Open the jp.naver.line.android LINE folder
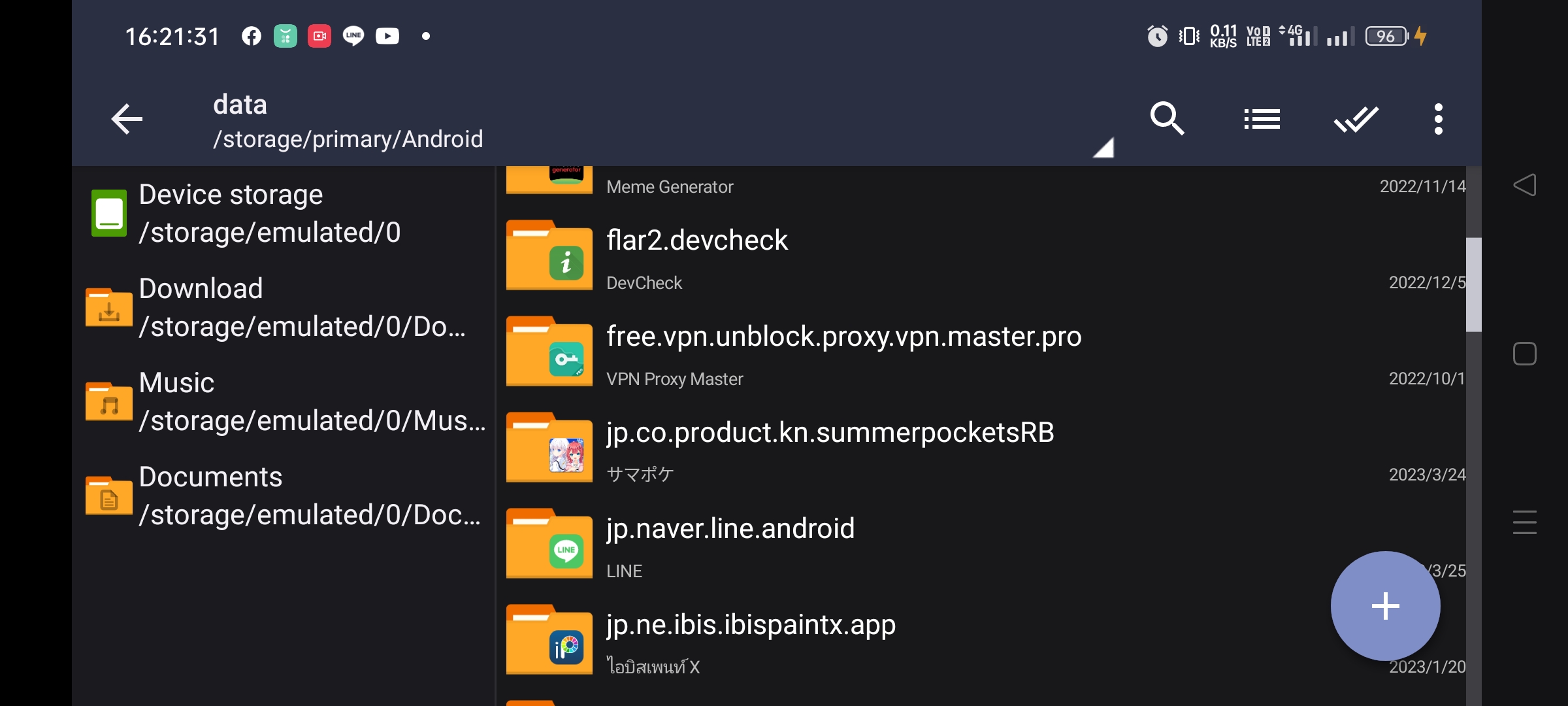1568x706 pixels. click(x=730, y=529)
